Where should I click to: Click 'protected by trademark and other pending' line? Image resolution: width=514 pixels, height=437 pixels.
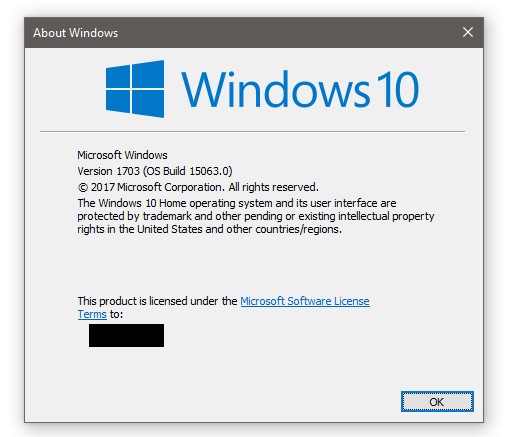tap(256, 216)
